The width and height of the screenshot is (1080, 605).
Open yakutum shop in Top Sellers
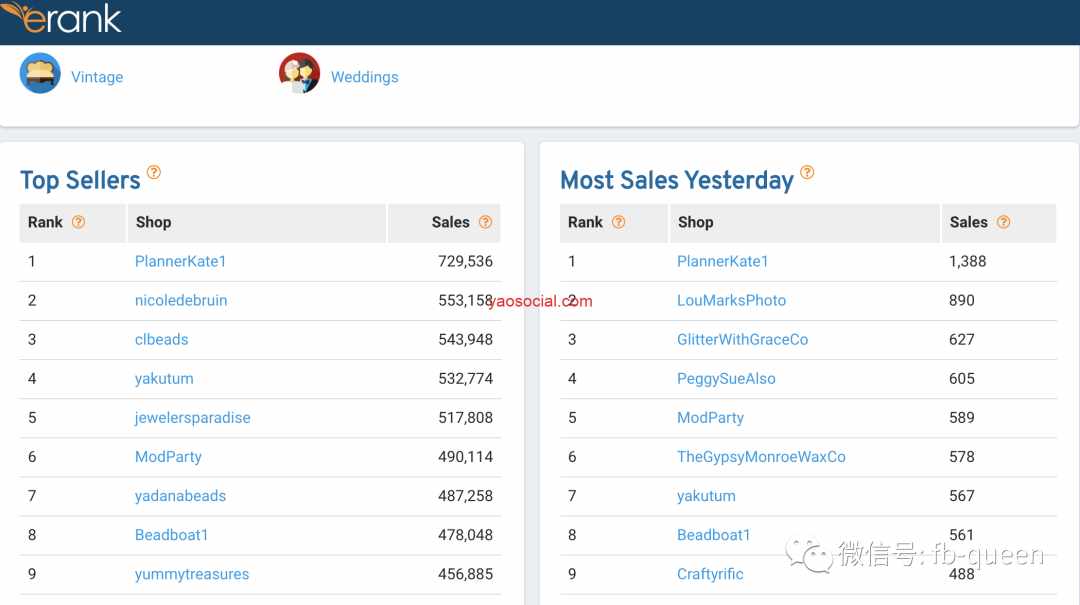164,379
